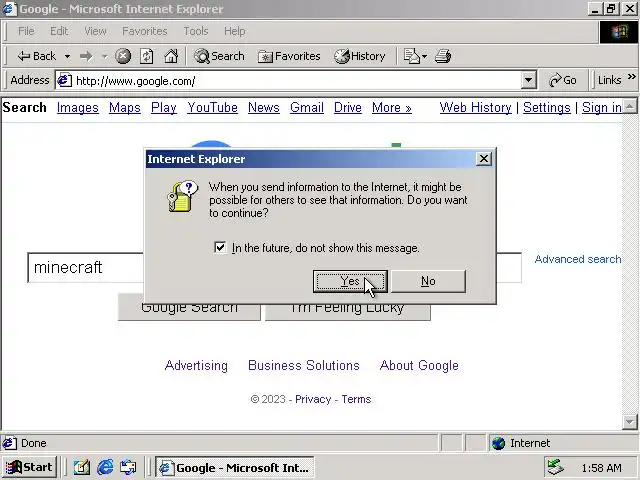The image size is (640, 480).
Task: Open the Maps link
Action: (x=124, y=107)
